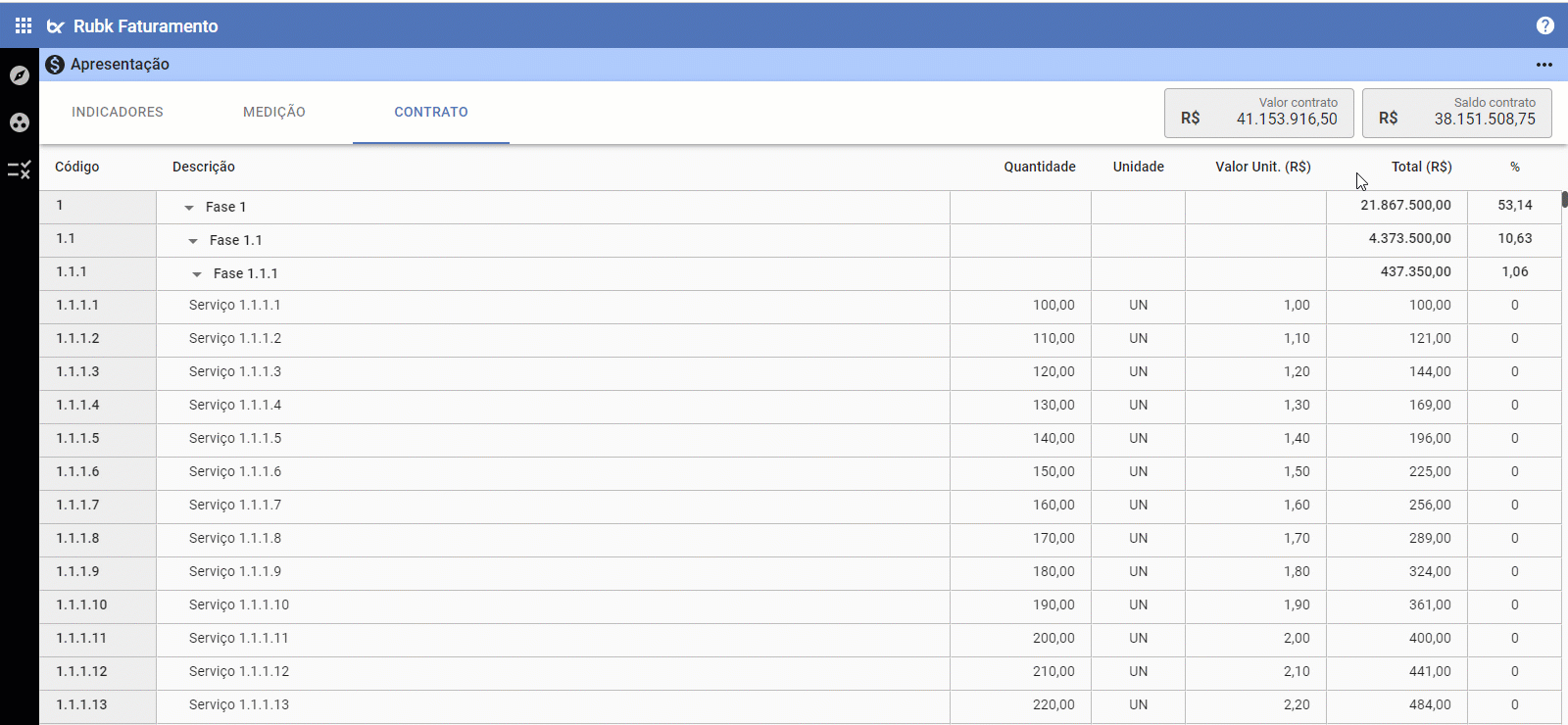Switch to the Indicadores tab

coord(118,112)
